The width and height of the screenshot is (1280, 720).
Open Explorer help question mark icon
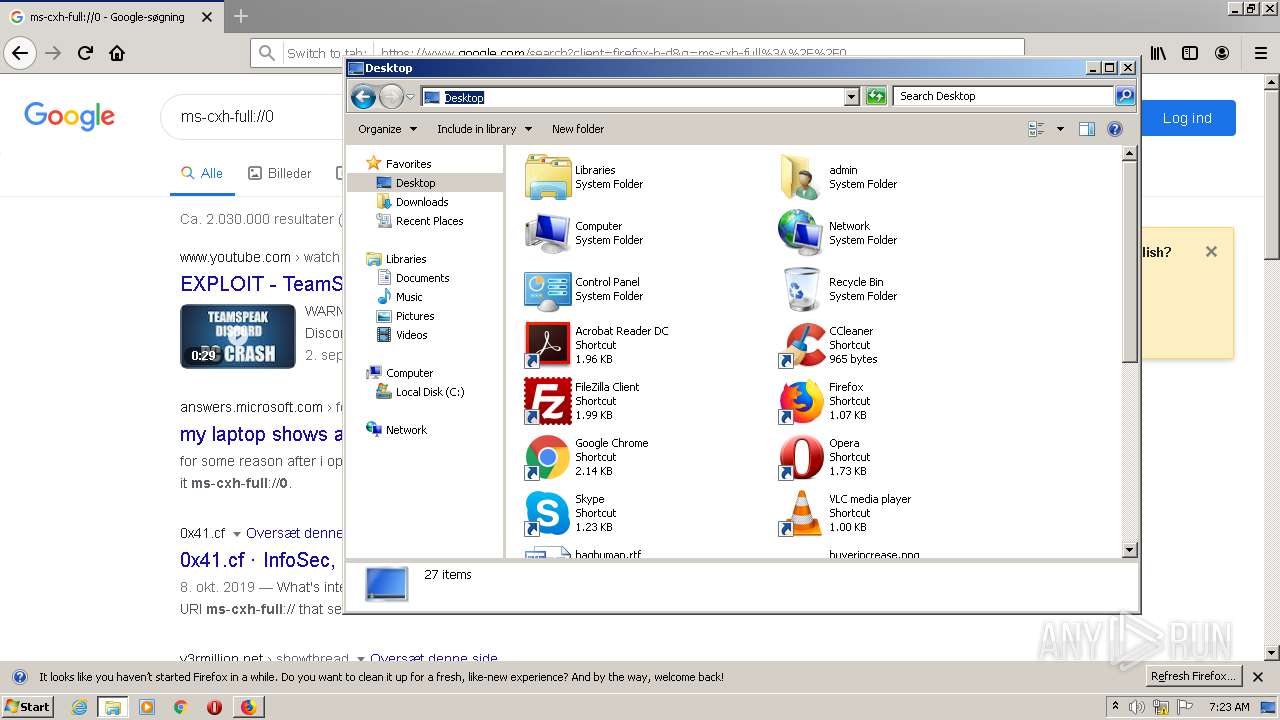pos(1115,129)
